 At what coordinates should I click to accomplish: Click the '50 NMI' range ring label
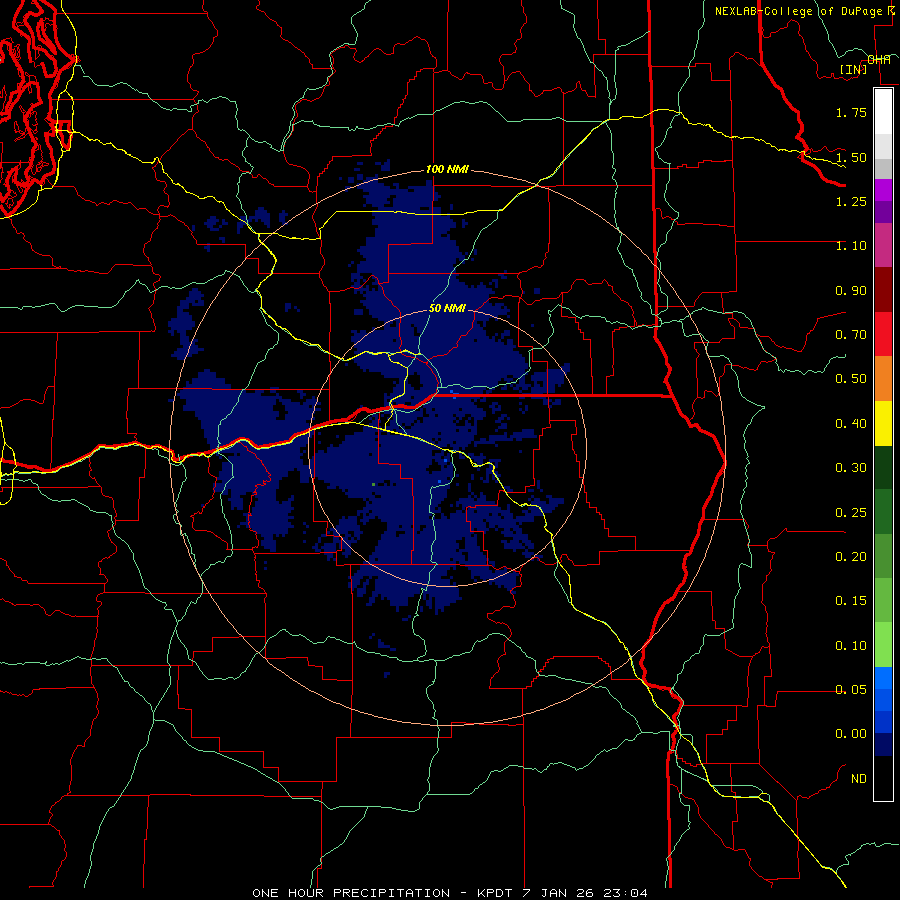coord(447,308)
